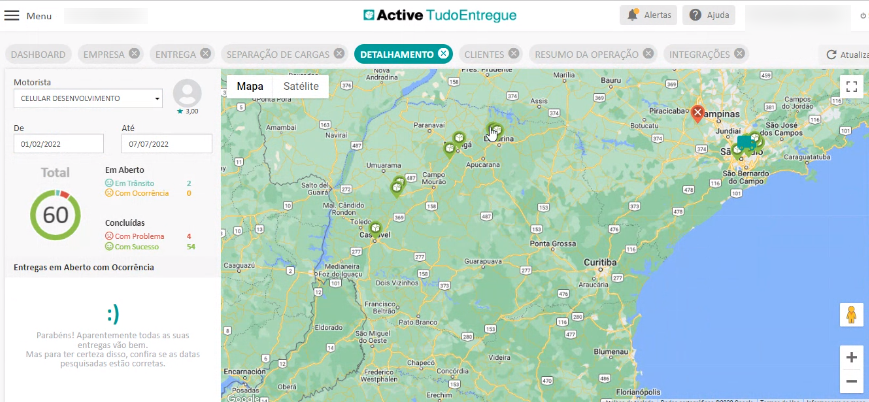Click the Atualizar refresh button
The height and width of the screenshot is (402, 869).
(x=843, y=55)
